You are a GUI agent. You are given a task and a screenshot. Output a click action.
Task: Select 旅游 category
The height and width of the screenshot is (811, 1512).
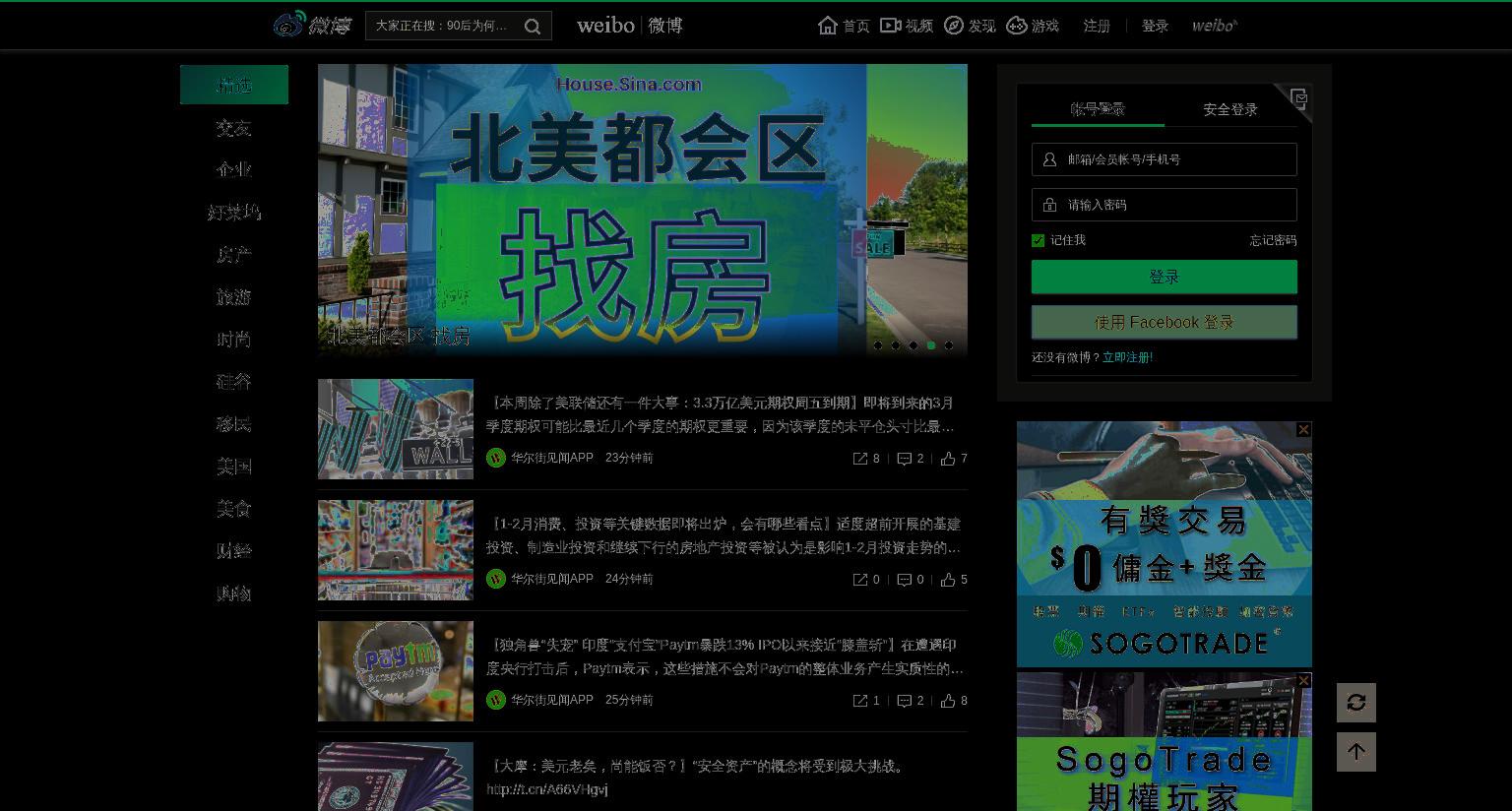(x=234, y=296)
